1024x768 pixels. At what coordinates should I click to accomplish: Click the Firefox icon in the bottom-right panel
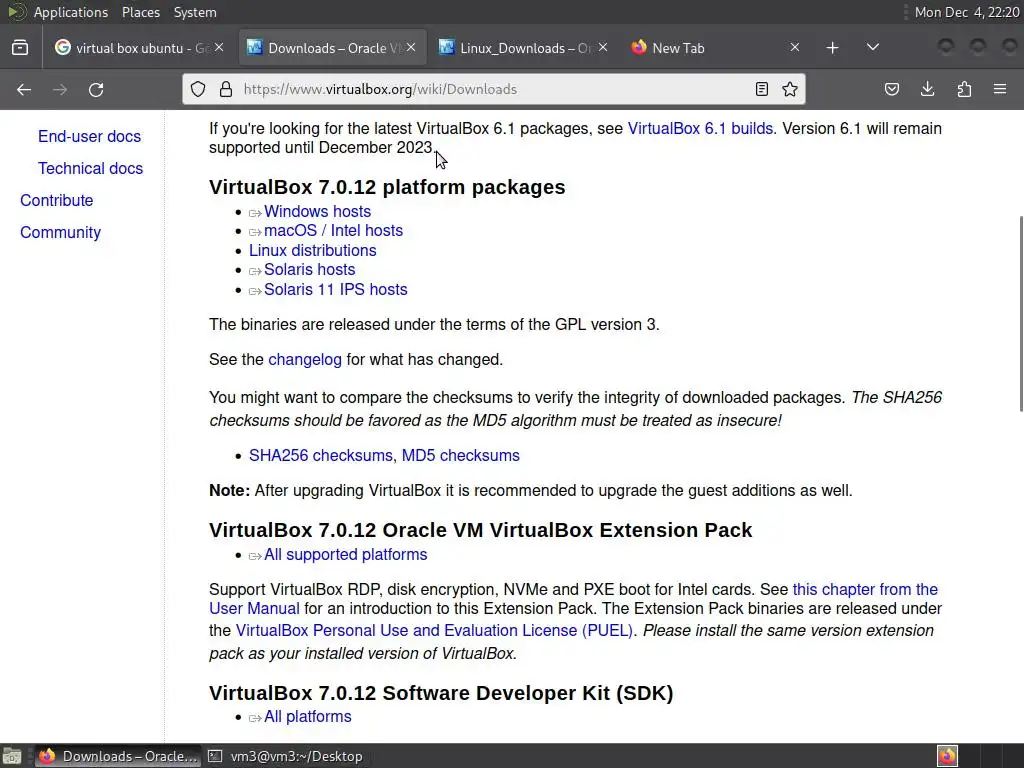pyautogui.click(x=947, y=756)
